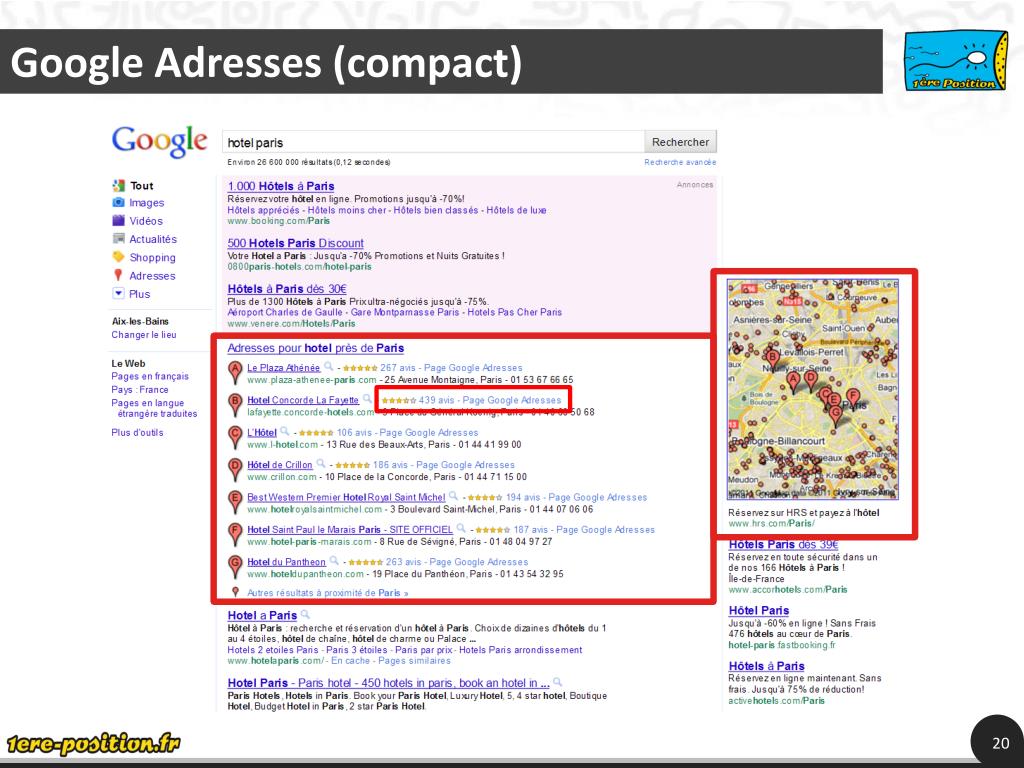Click the Paris map thumbnail
Viewport: 1024px width, 768px height.
[812, 389]
